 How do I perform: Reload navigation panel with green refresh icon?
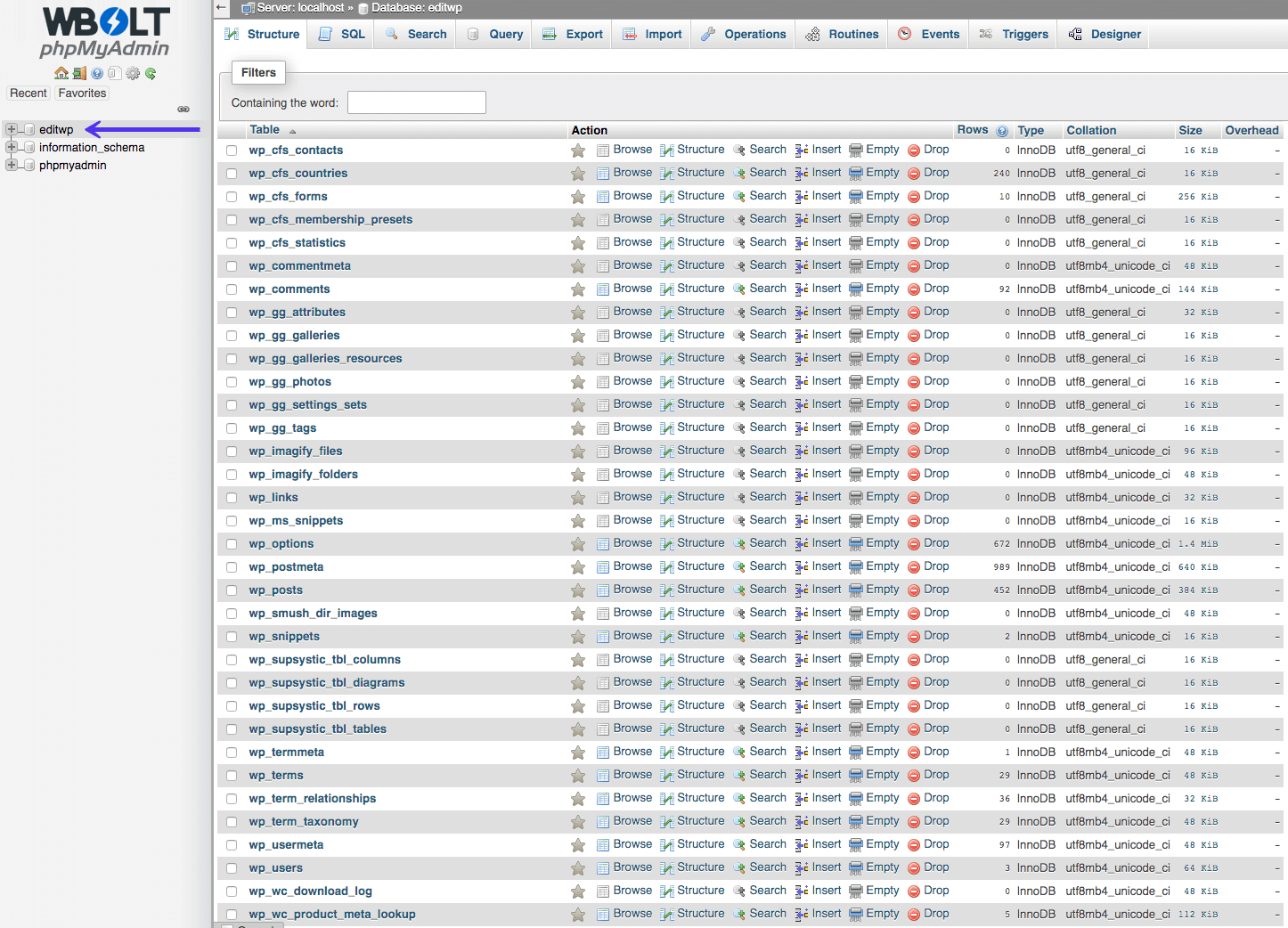(151, 74)
